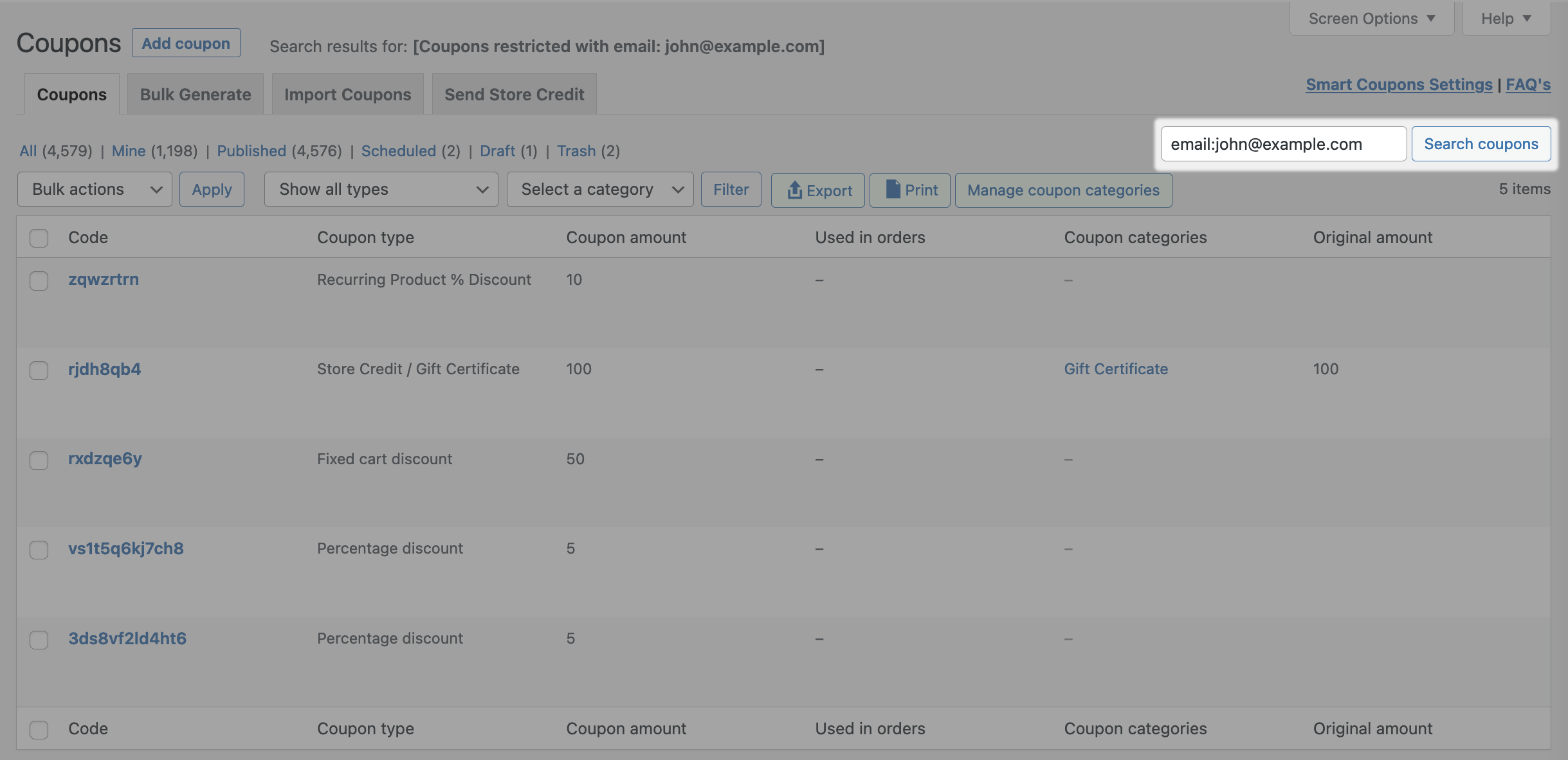The width and height of the screenshot is (1568, 760).
Task: Open the Import Coupons tab
Action: (347, 95)
